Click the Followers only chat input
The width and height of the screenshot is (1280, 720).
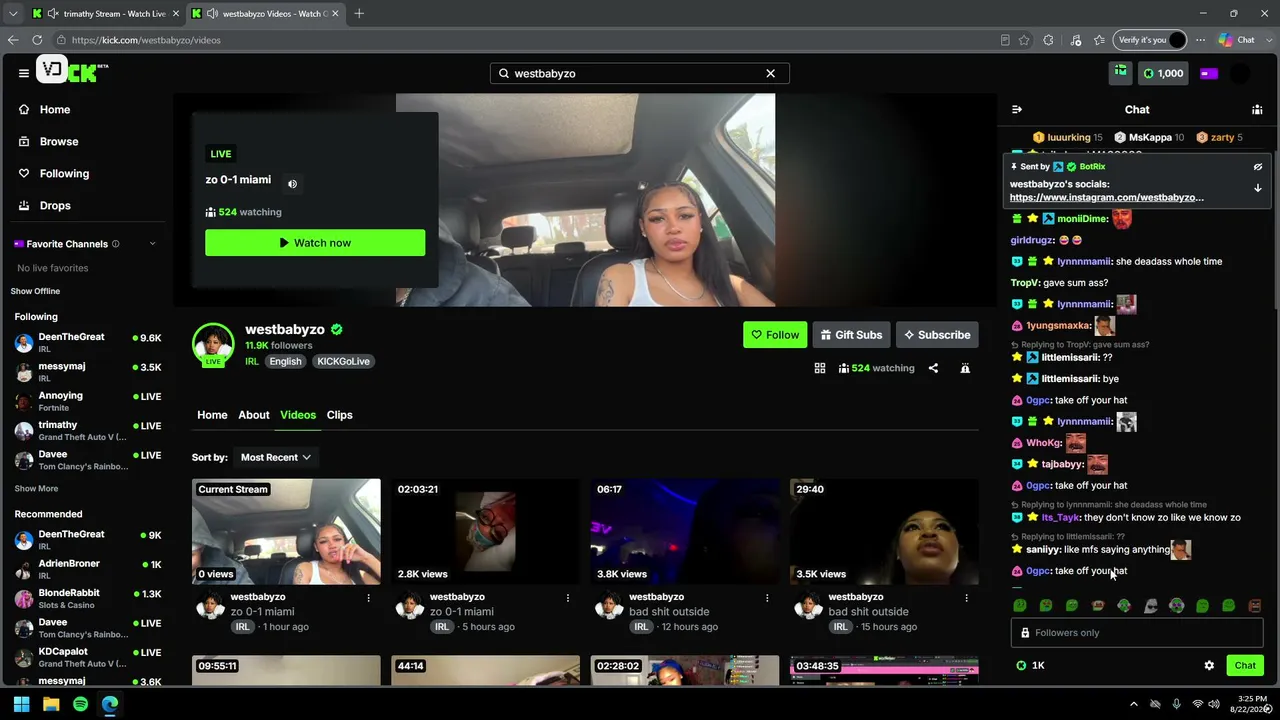click(1137, 633)
